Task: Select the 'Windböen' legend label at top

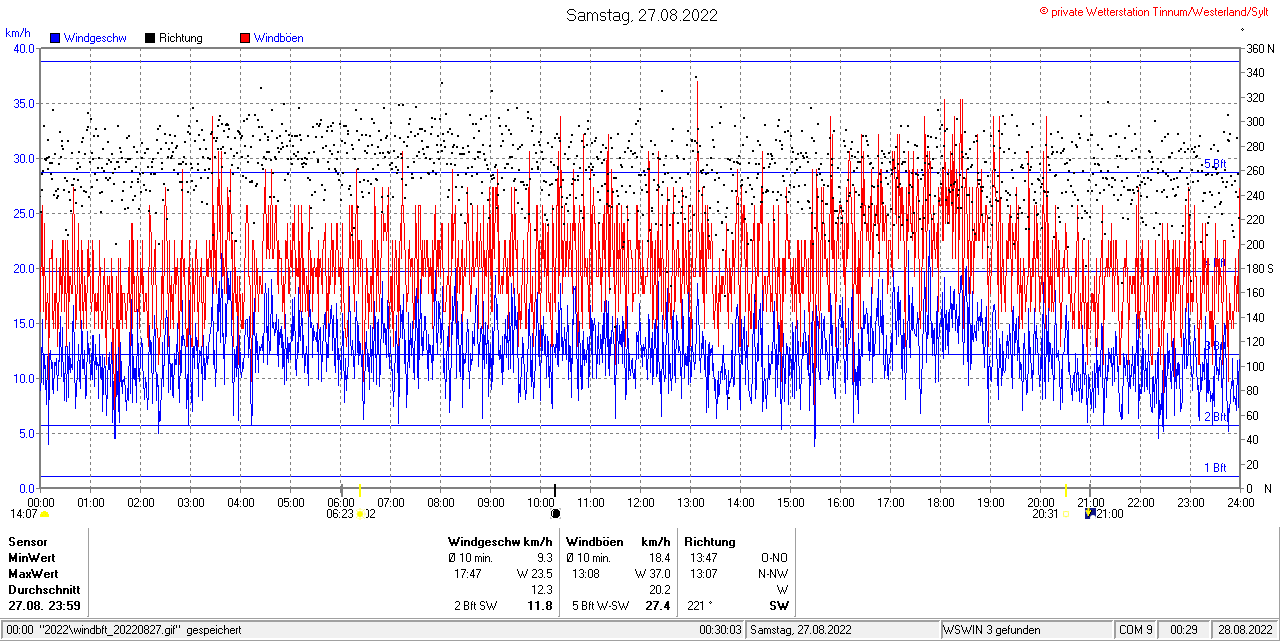Action: tap(279, 38)
